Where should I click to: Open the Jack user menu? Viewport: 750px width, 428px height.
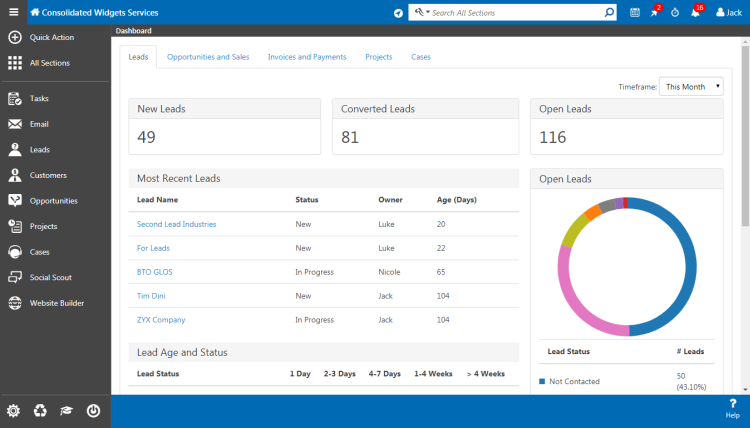pyautogui.click(x=728, y=12)
